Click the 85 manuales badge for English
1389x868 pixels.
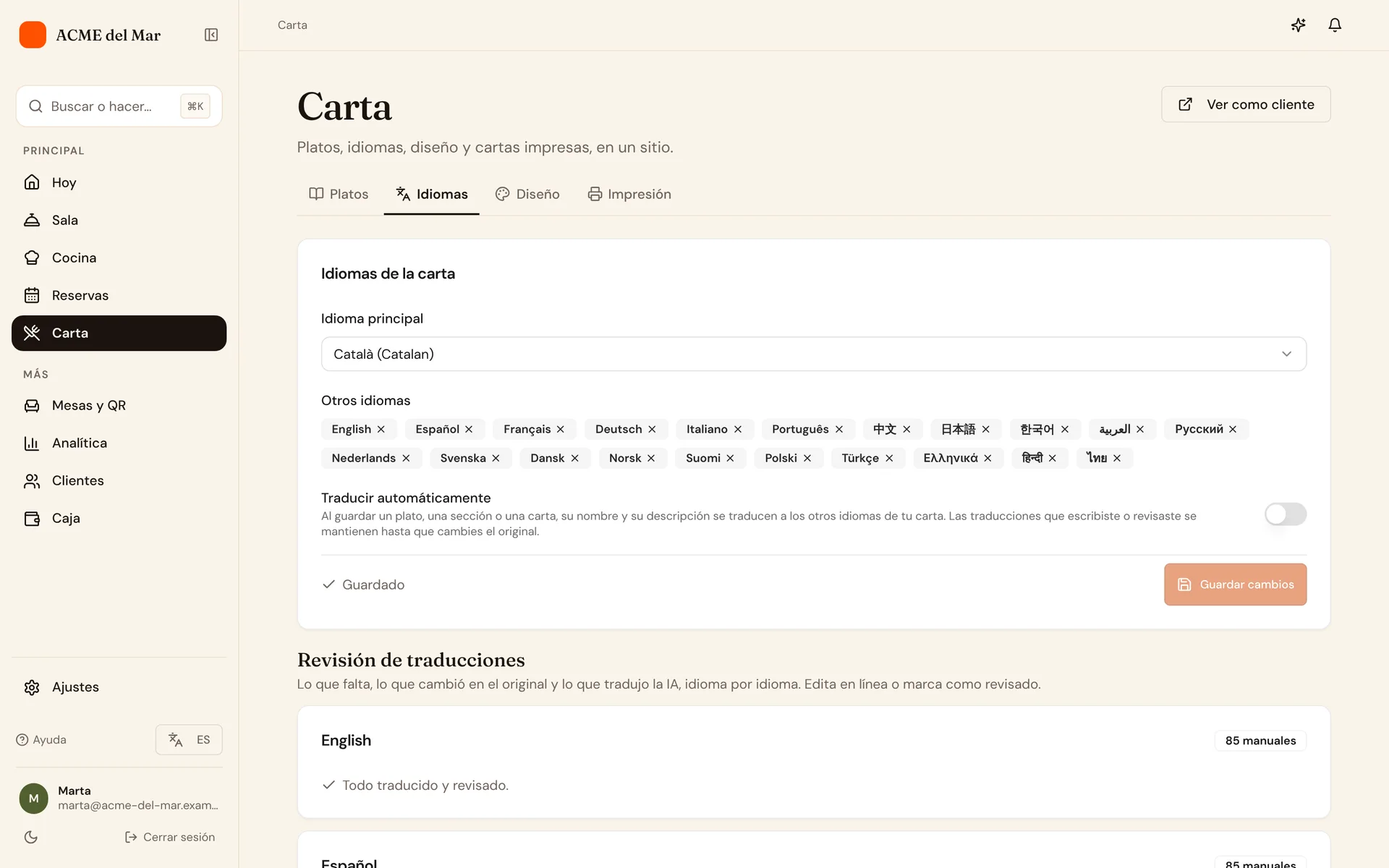[x=1260, y=741]
